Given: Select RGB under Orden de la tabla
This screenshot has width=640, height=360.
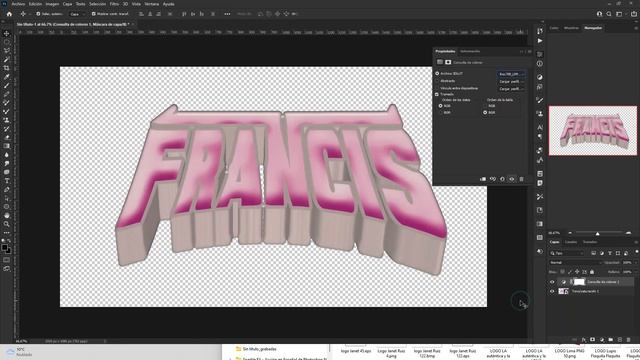Looking at the screenshot, I should coord(485,106).
